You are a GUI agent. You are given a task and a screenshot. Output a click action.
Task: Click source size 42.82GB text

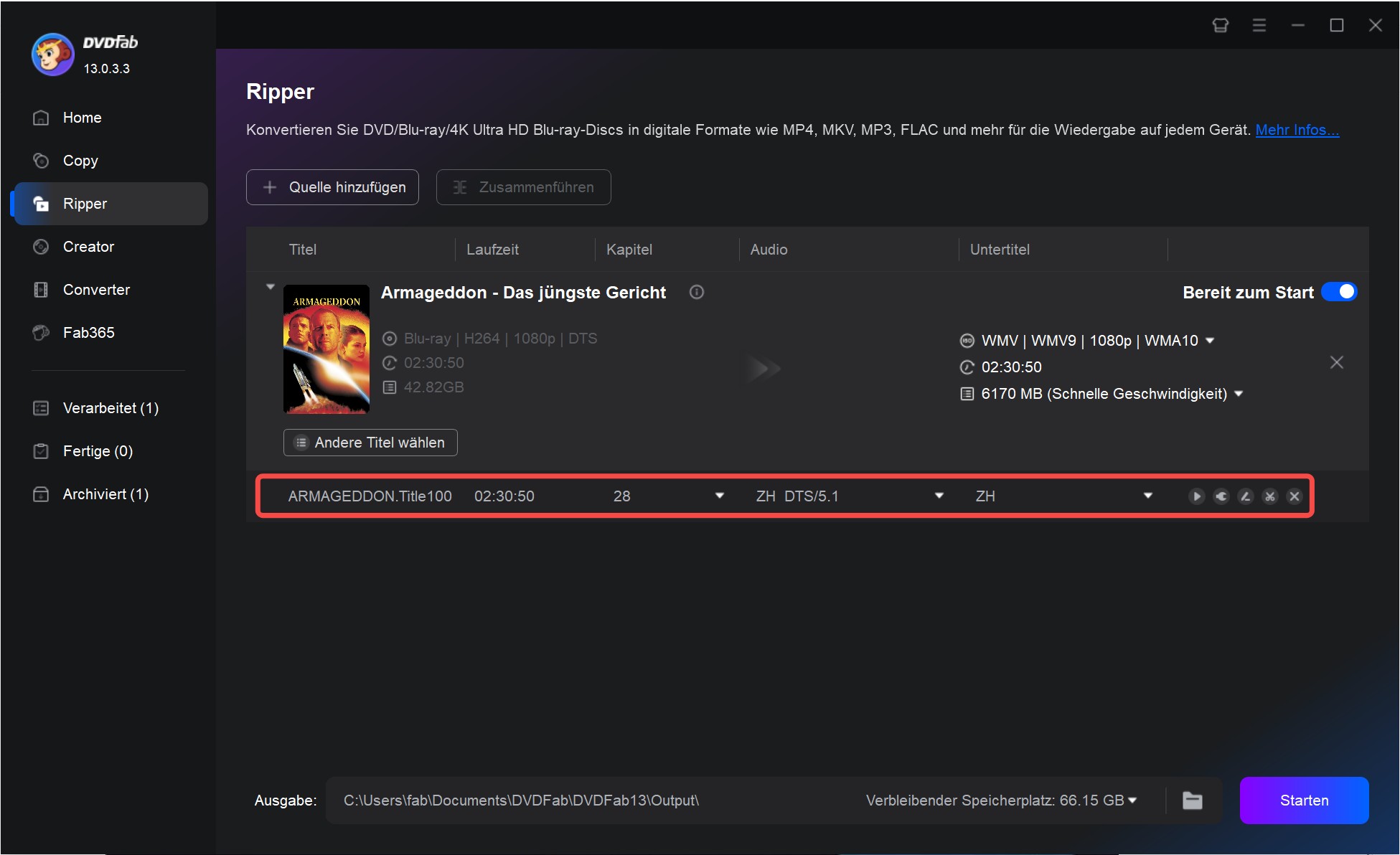click(x=433, y=387)
